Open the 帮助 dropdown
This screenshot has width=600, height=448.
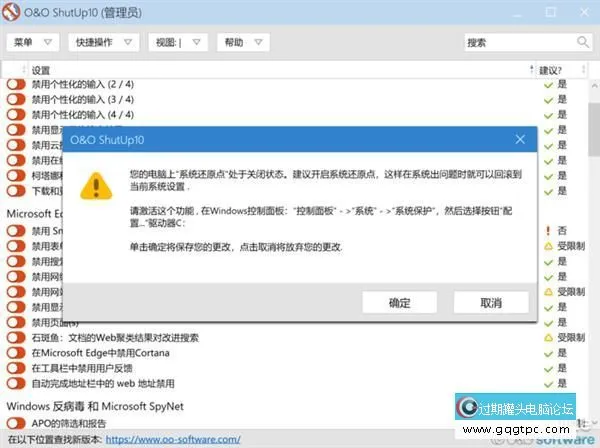click(x=243, y=42)
